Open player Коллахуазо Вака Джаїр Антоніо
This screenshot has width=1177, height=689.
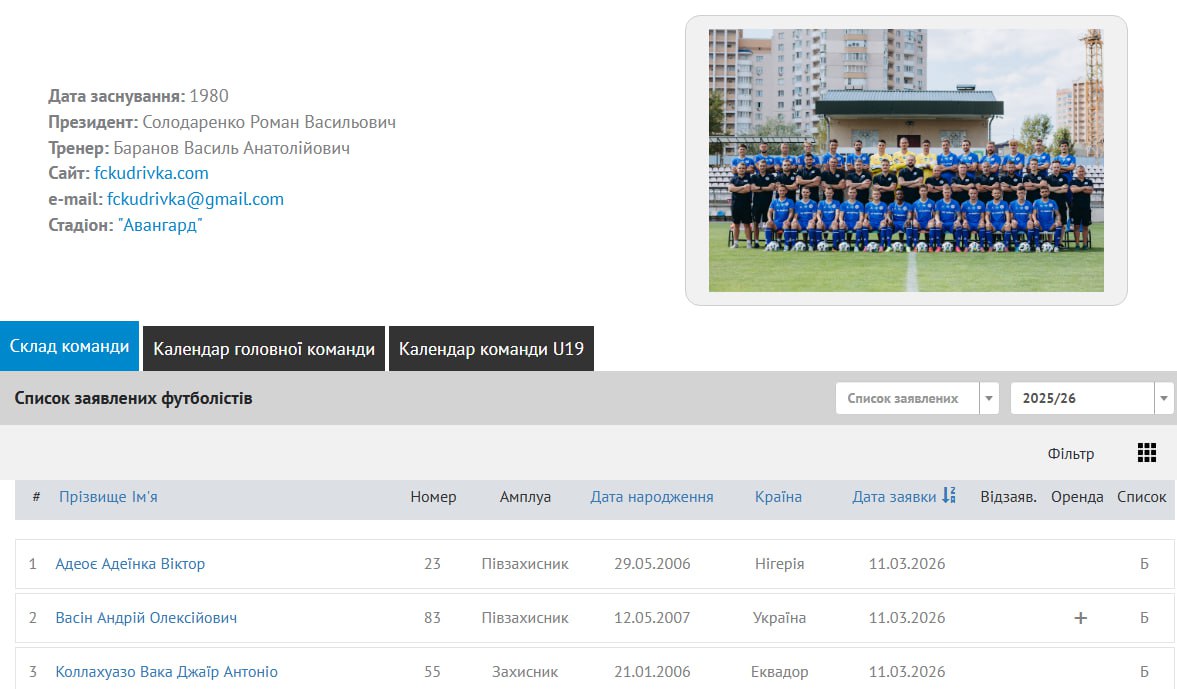pyautogui.click(x=166, y=672)
